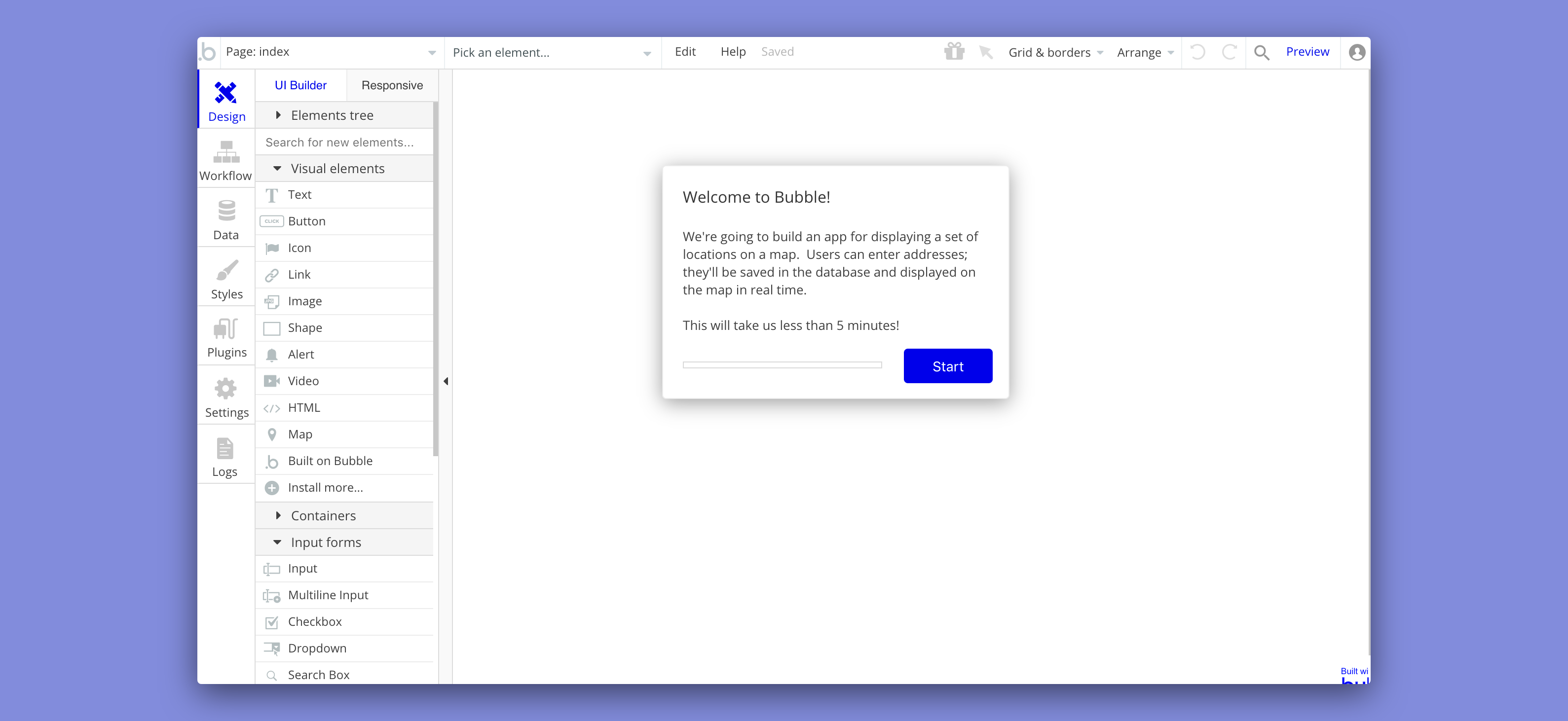Collapse the left panel with arrow handle
Viewport: 1568px width, 721px height.
coord(446,382)
